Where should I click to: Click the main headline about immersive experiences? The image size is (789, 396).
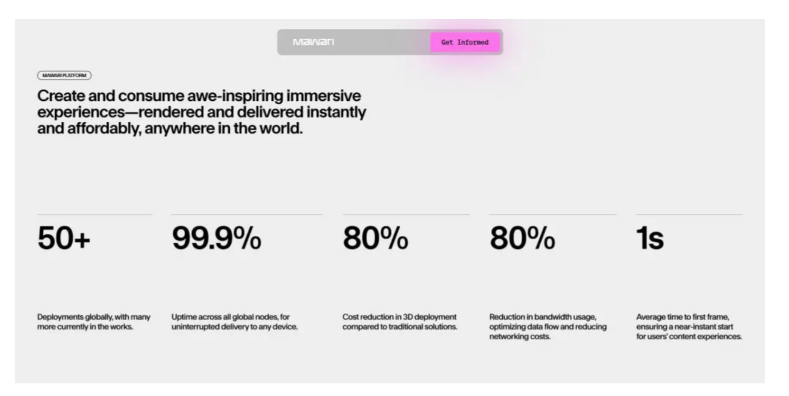(x=201, y=112)
